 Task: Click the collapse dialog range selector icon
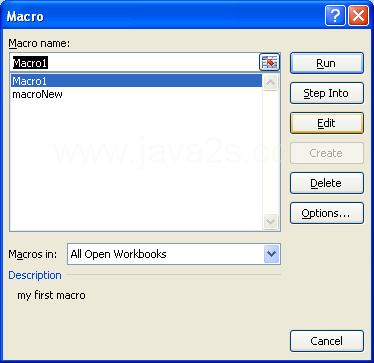269,62
